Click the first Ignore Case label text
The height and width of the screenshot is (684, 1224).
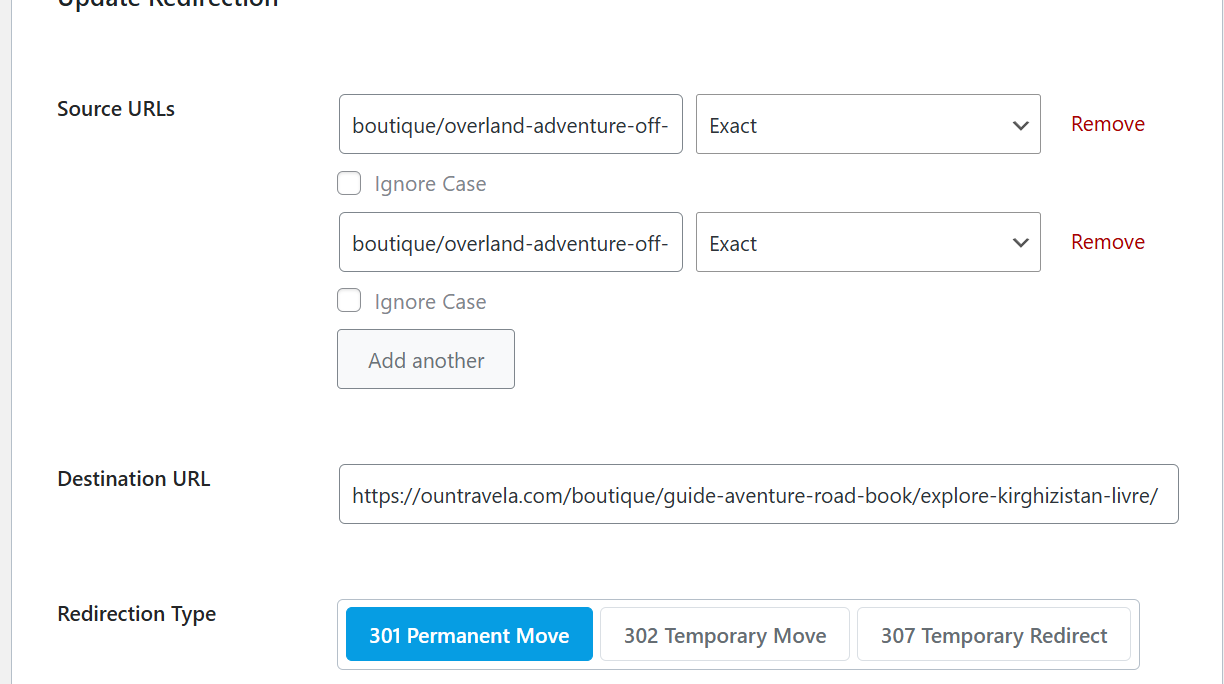430,184
